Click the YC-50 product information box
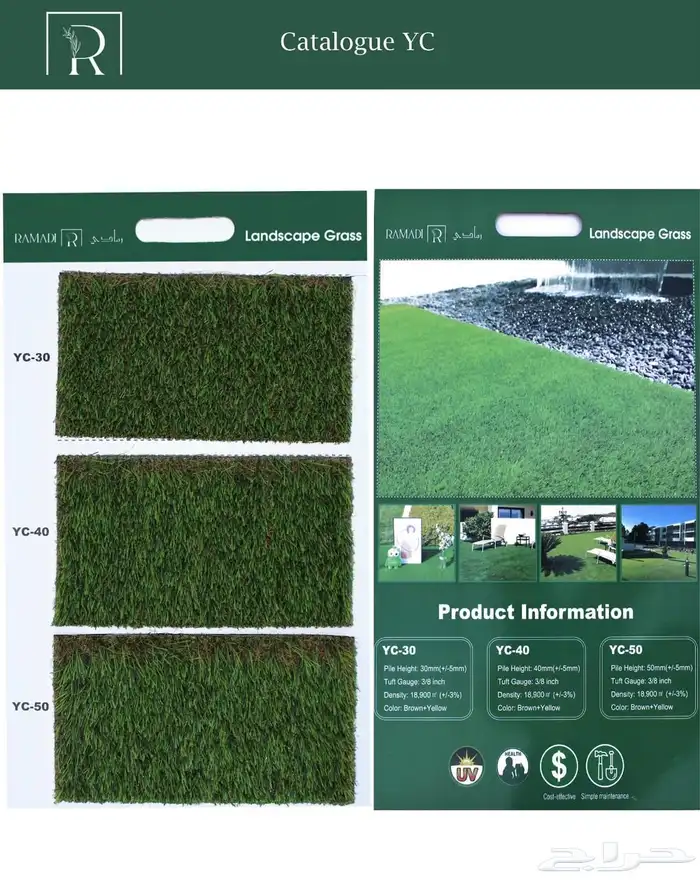Viewport: 700px width, 880px height. click(x=649, y=678)
